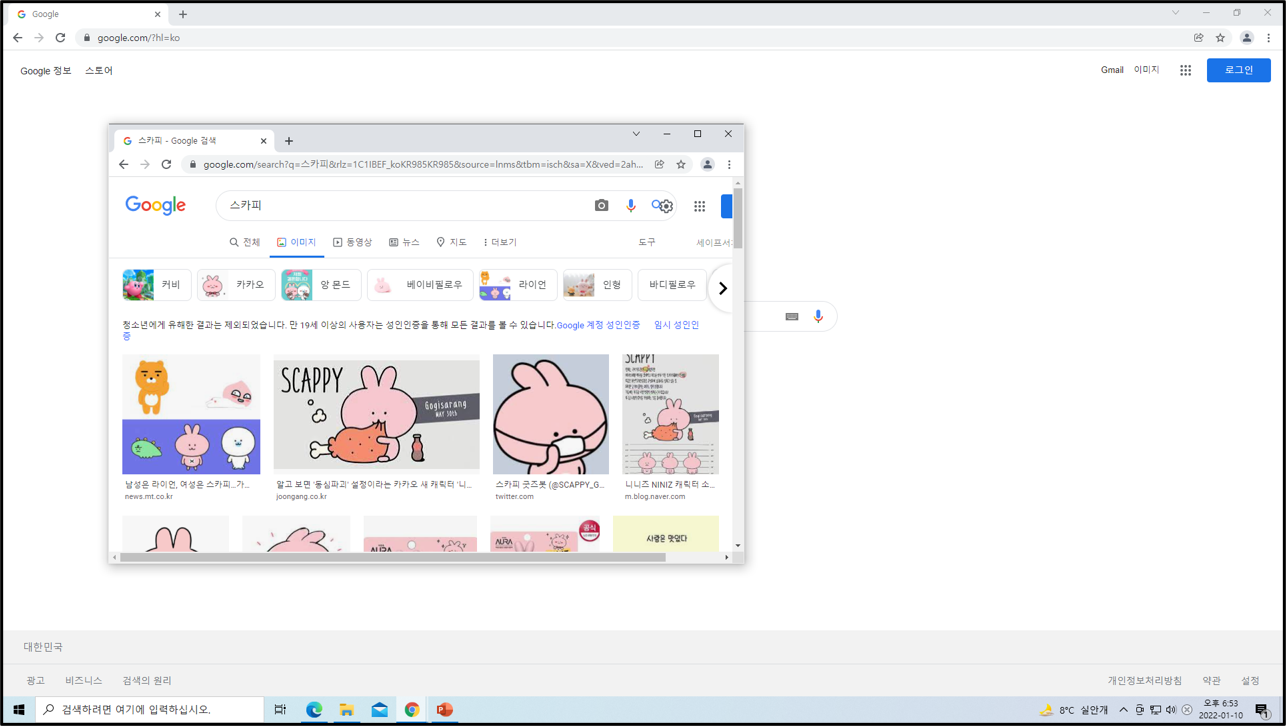The width and height of the screenshot is (1286, 726).
Task: Click magnifier search icon in 스카피 search box
Action: pyautogui.click(x=658, y=205)
